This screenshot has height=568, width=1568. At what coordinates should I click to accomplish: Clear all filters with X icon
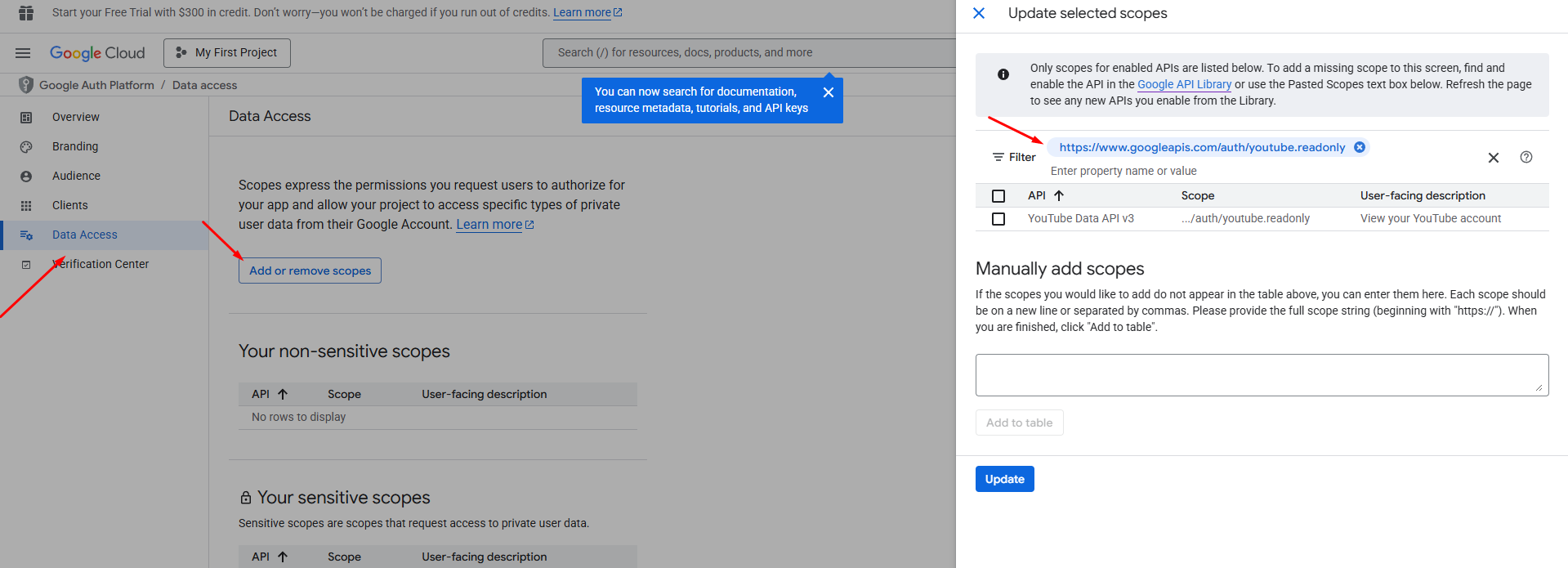[1493, 158]
